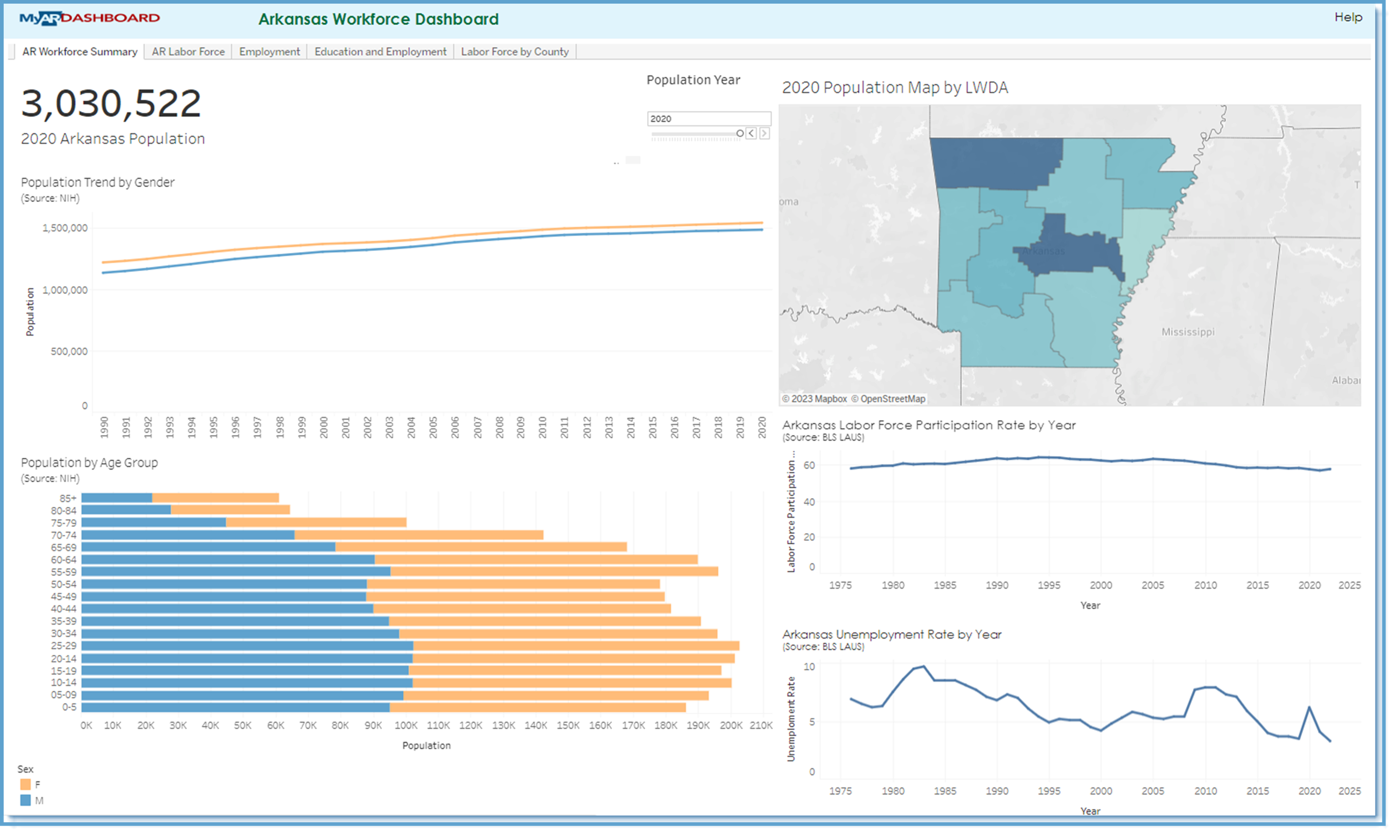Select the AR Workforce Summary tab
The image size is (1400, 840).
pos(79,51)
